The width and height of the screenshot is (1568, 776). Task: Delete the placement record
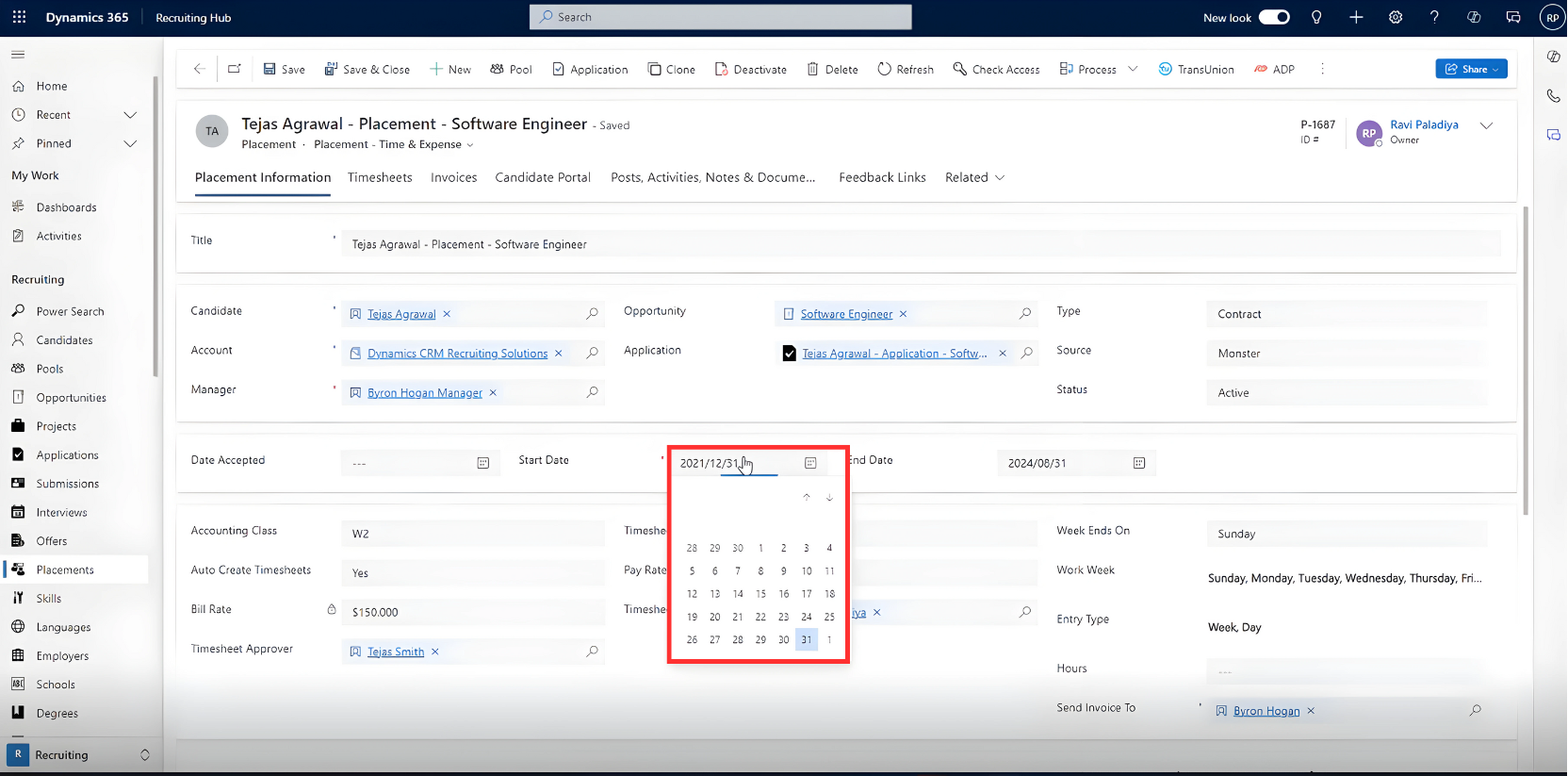(x=832, y=69)
